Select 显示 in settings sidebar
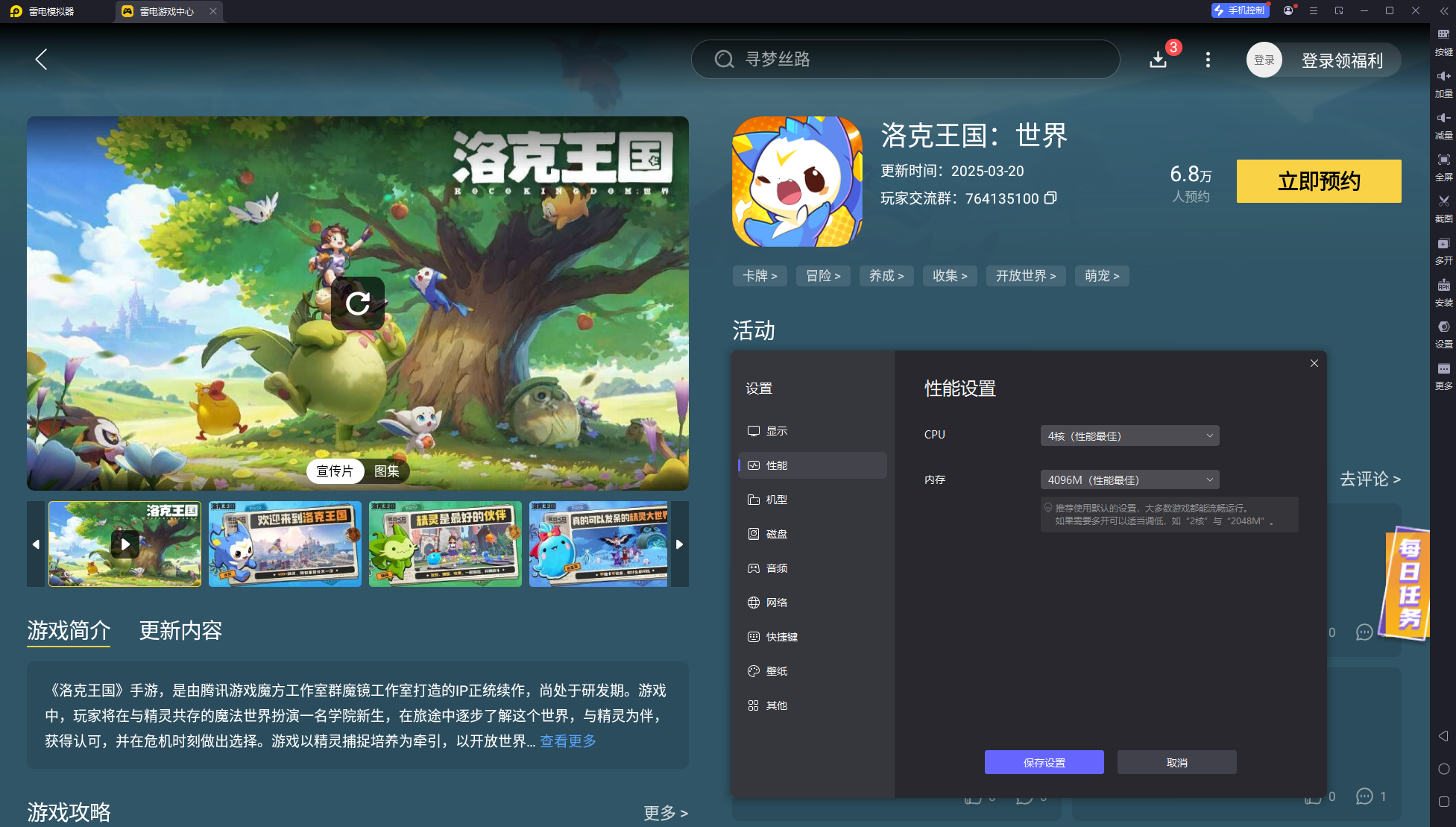The image size is (1456, 827). [x=812, y=431]
